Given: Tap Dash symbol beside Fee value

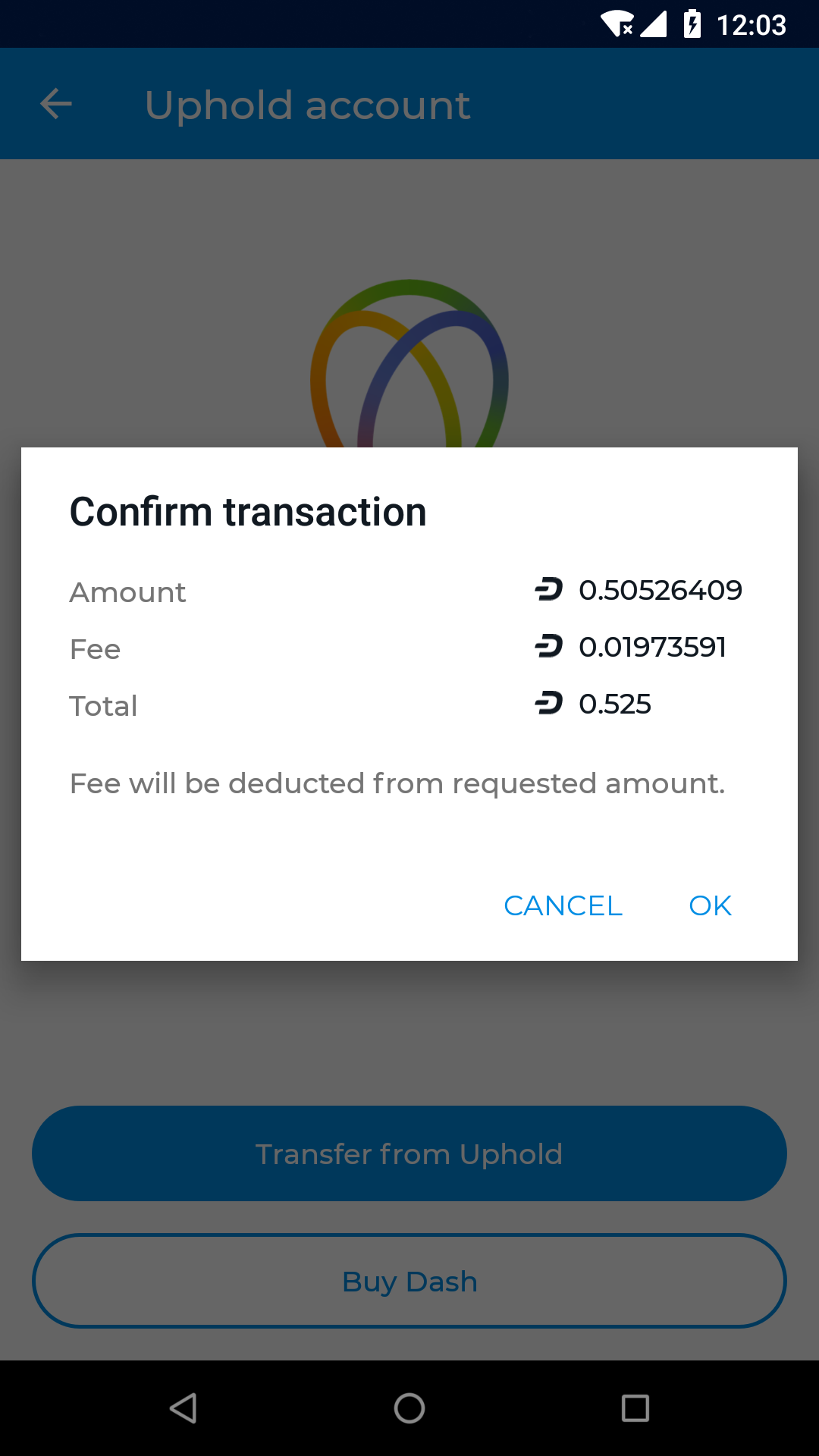Looking at the screenshot, I should 548,646.
